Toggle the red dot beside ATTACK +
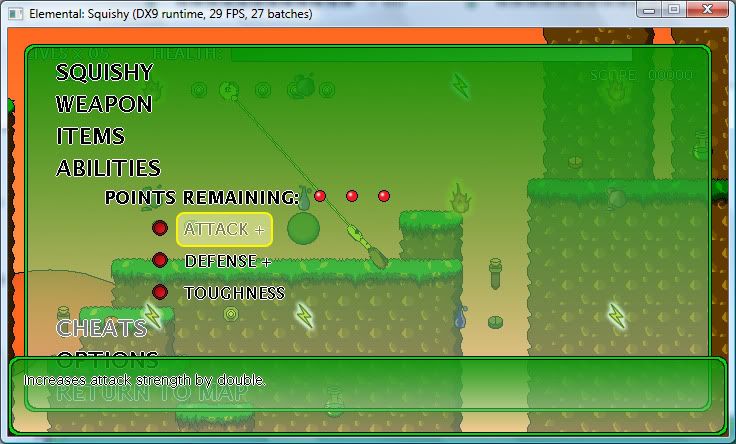Image resolution: width=736 pixels, height=444 pixels. pyautogui.click(x=160, y=228)
